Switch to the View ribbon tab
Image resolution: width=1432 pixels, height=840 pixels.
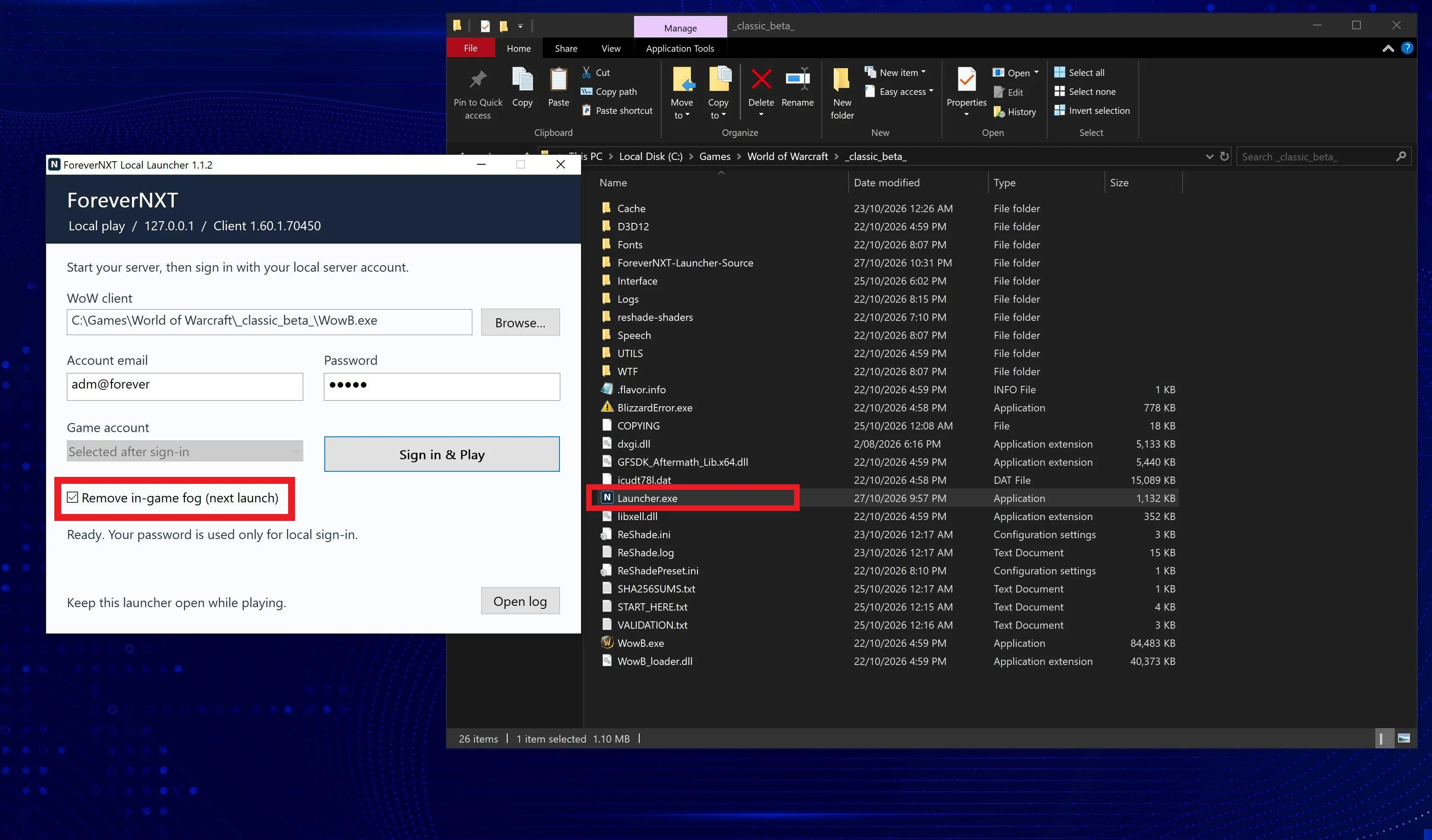[x=611, y=48]
